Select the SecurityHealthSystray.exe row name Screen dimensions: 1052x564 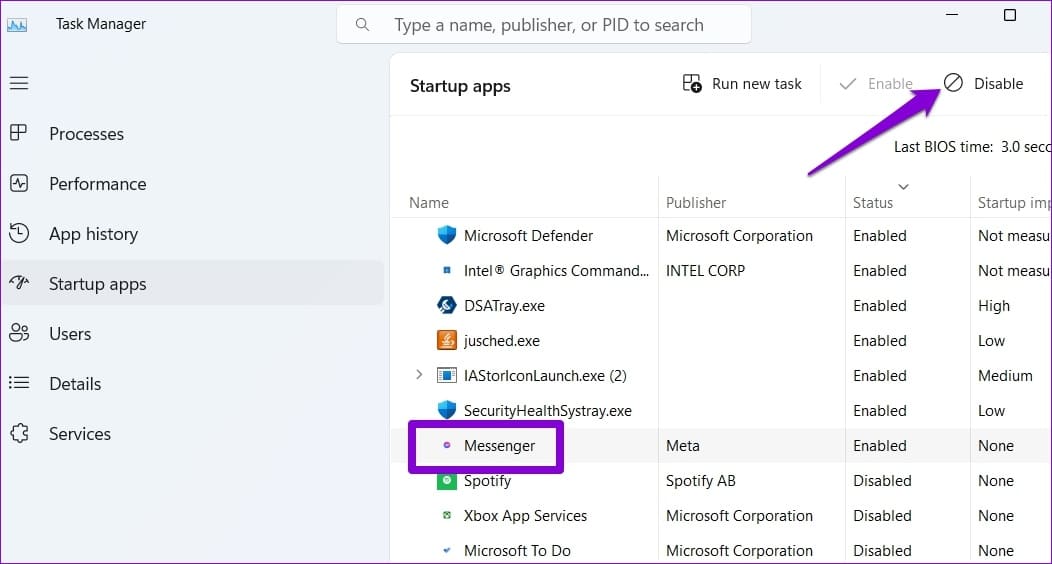click(547, 410)
